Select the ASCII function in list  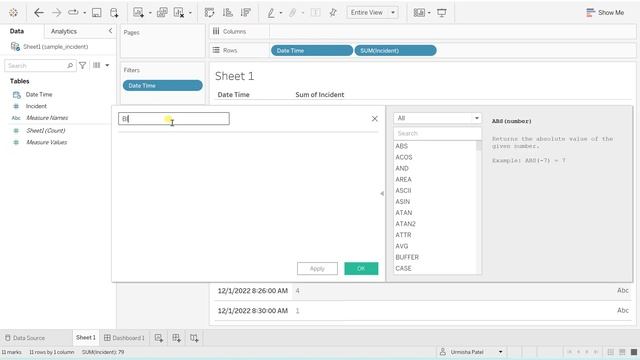pos(403,191)
